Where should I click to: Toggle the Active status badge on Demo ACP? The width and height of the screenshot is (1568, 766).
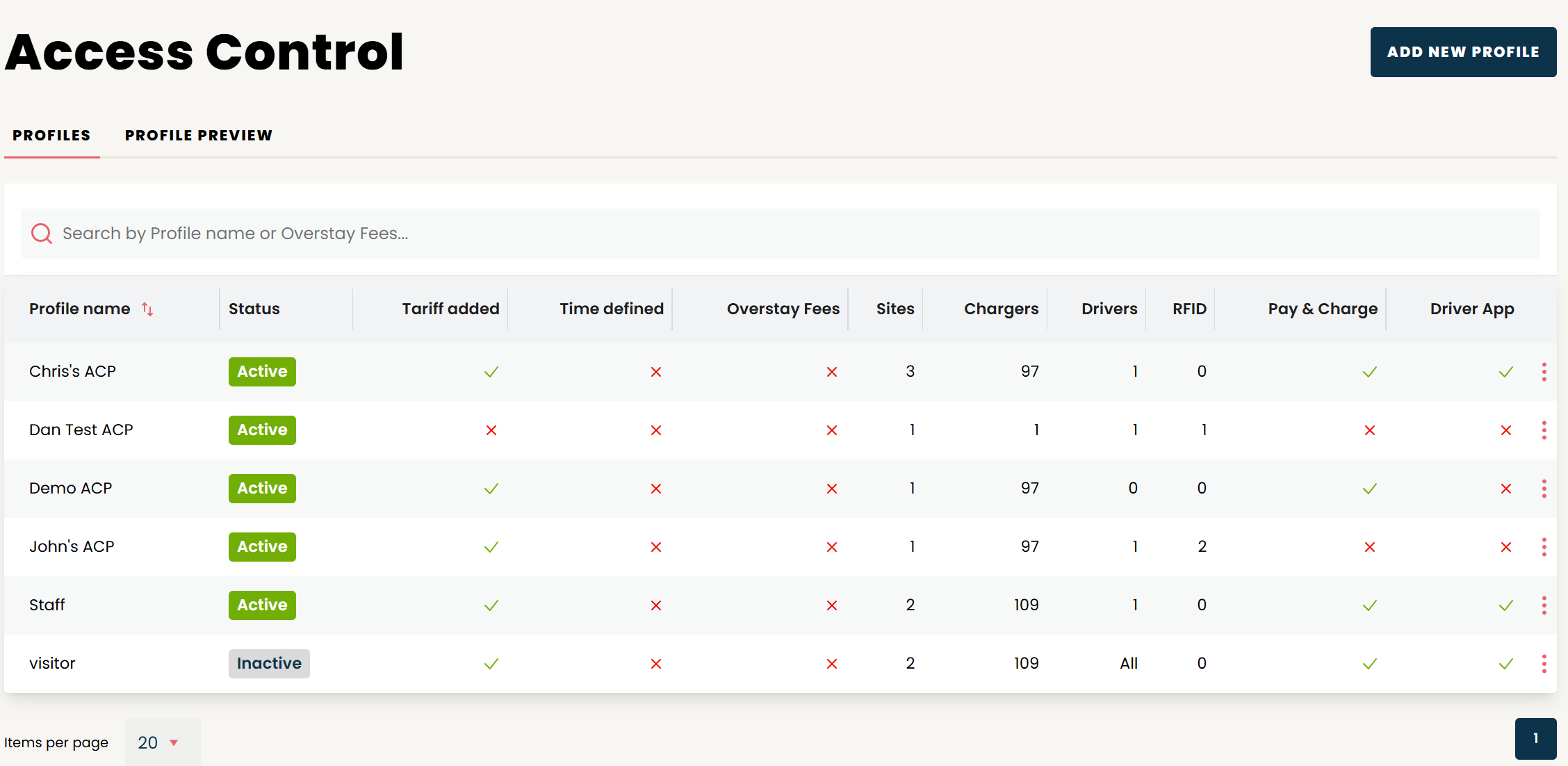tap(261, 488)
